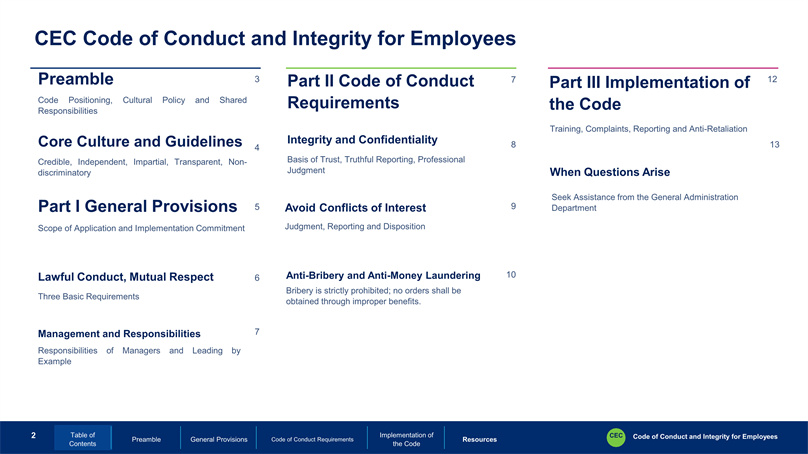Screen dimensions: 808x454
Task: Click 'Judgment, Reporting and Disposition' text
Action: [x=355, y=226]
